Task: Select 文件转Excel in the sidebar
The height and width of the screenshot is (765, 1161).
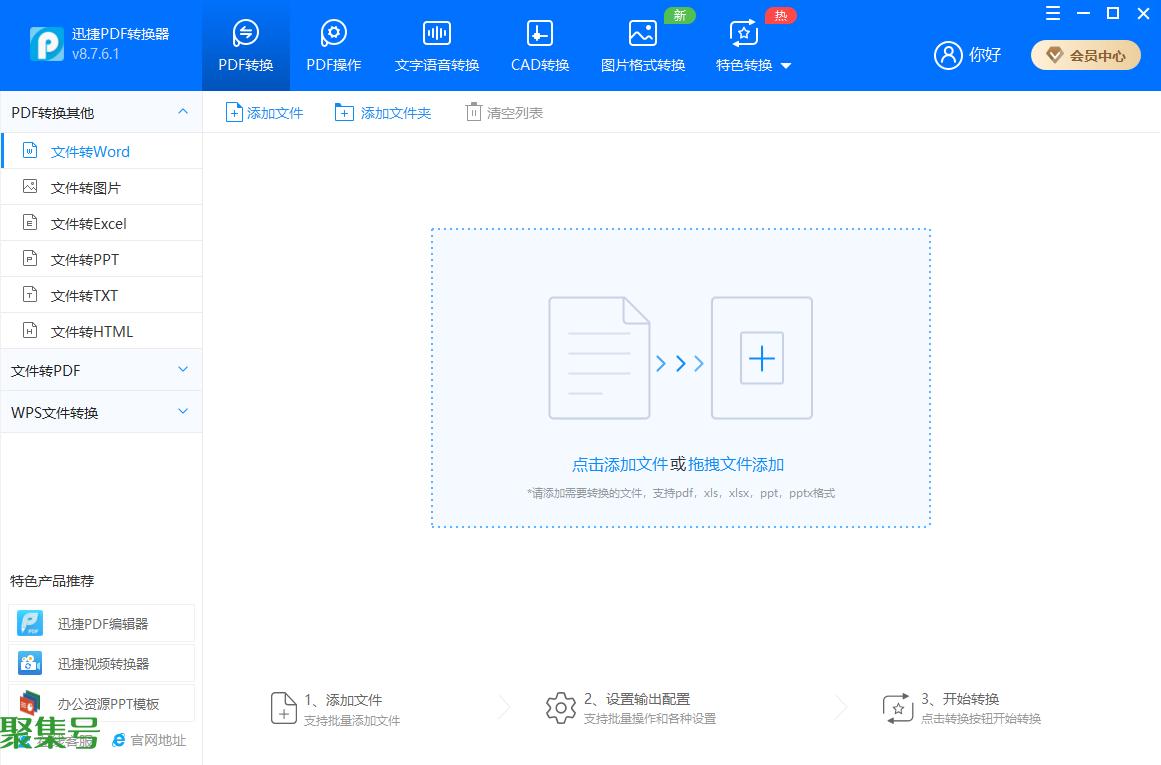Action: coord(89,224)
